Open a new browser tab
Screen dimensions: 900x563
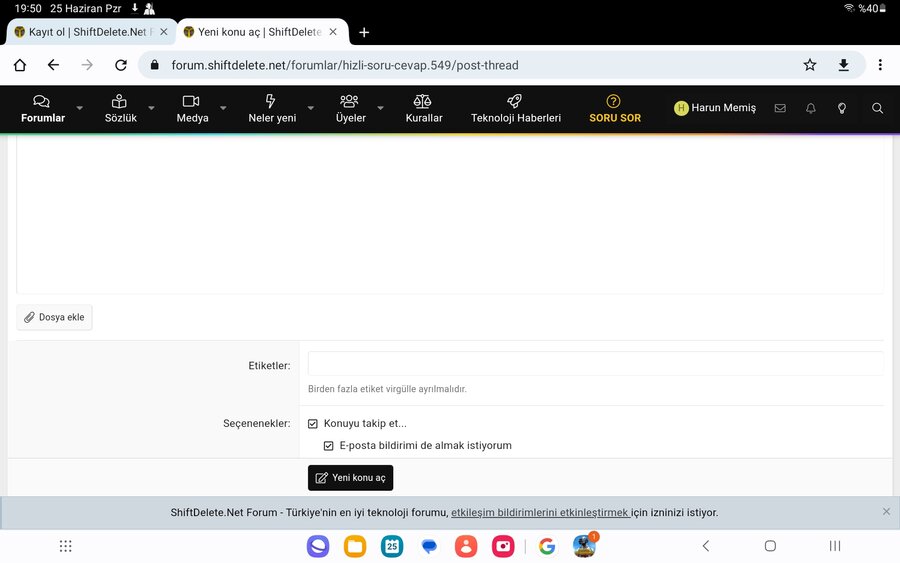364,33
